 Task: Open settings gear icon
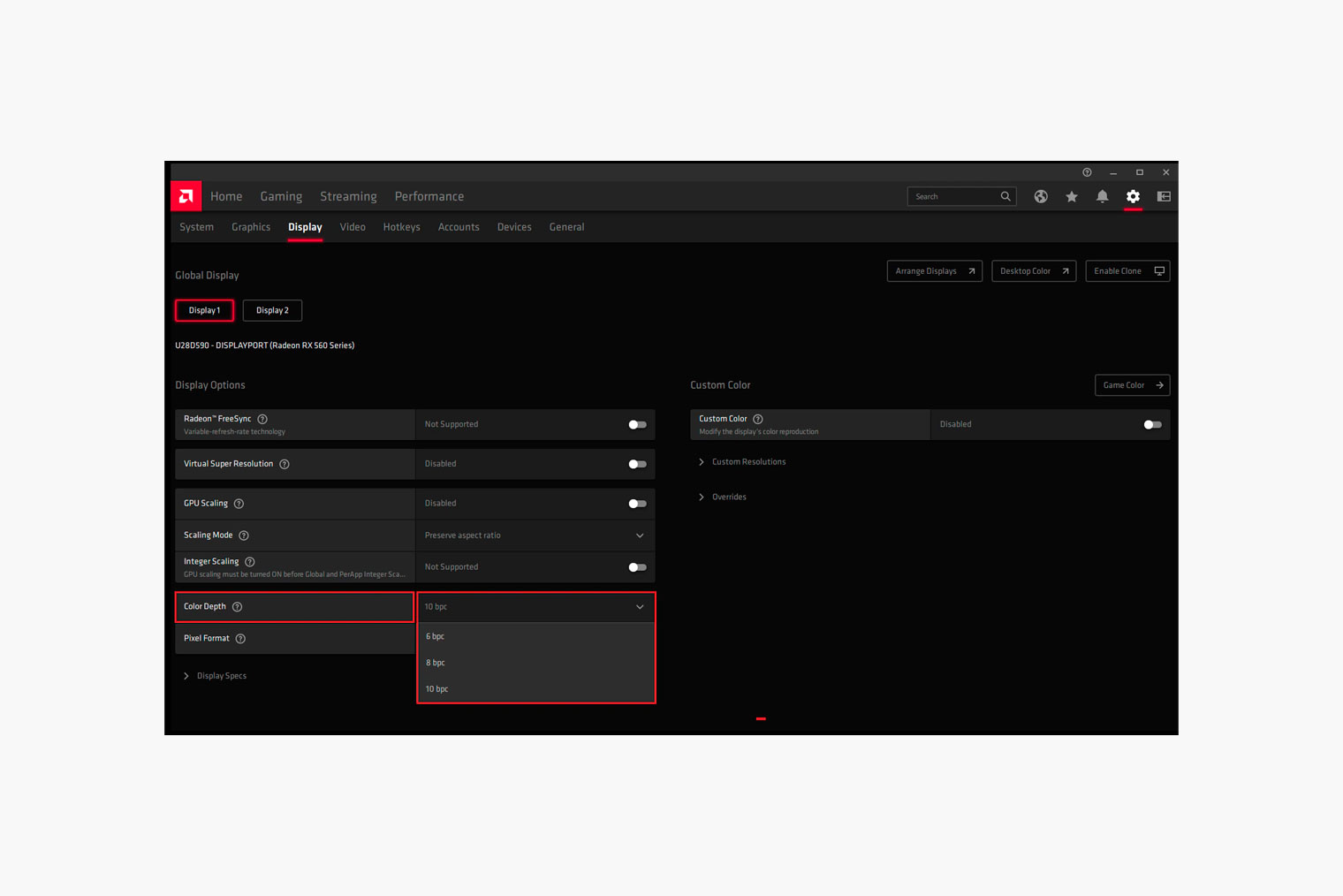1133,196
